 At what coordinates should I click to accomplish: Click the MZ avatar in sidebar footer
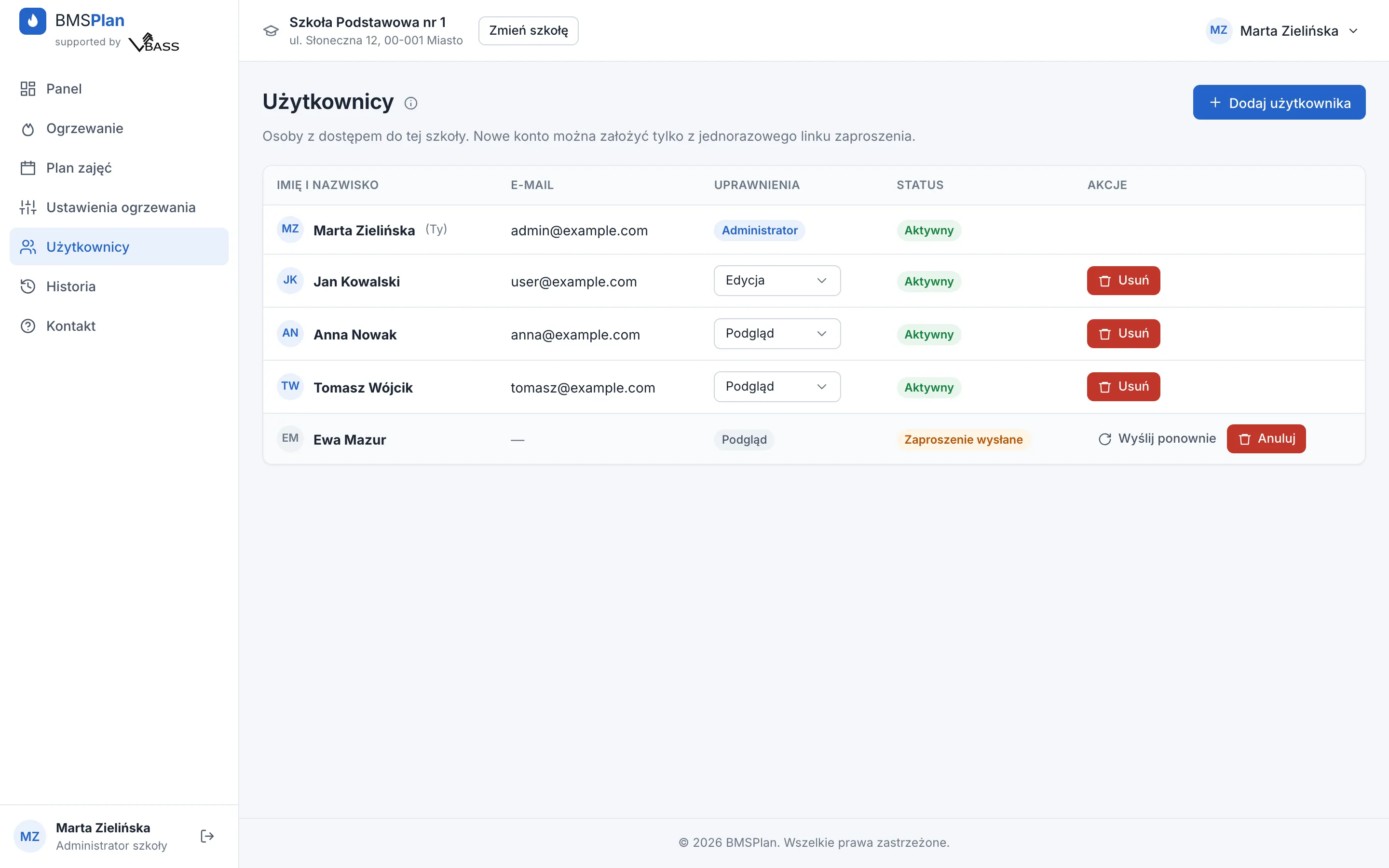tap(30, 836)
